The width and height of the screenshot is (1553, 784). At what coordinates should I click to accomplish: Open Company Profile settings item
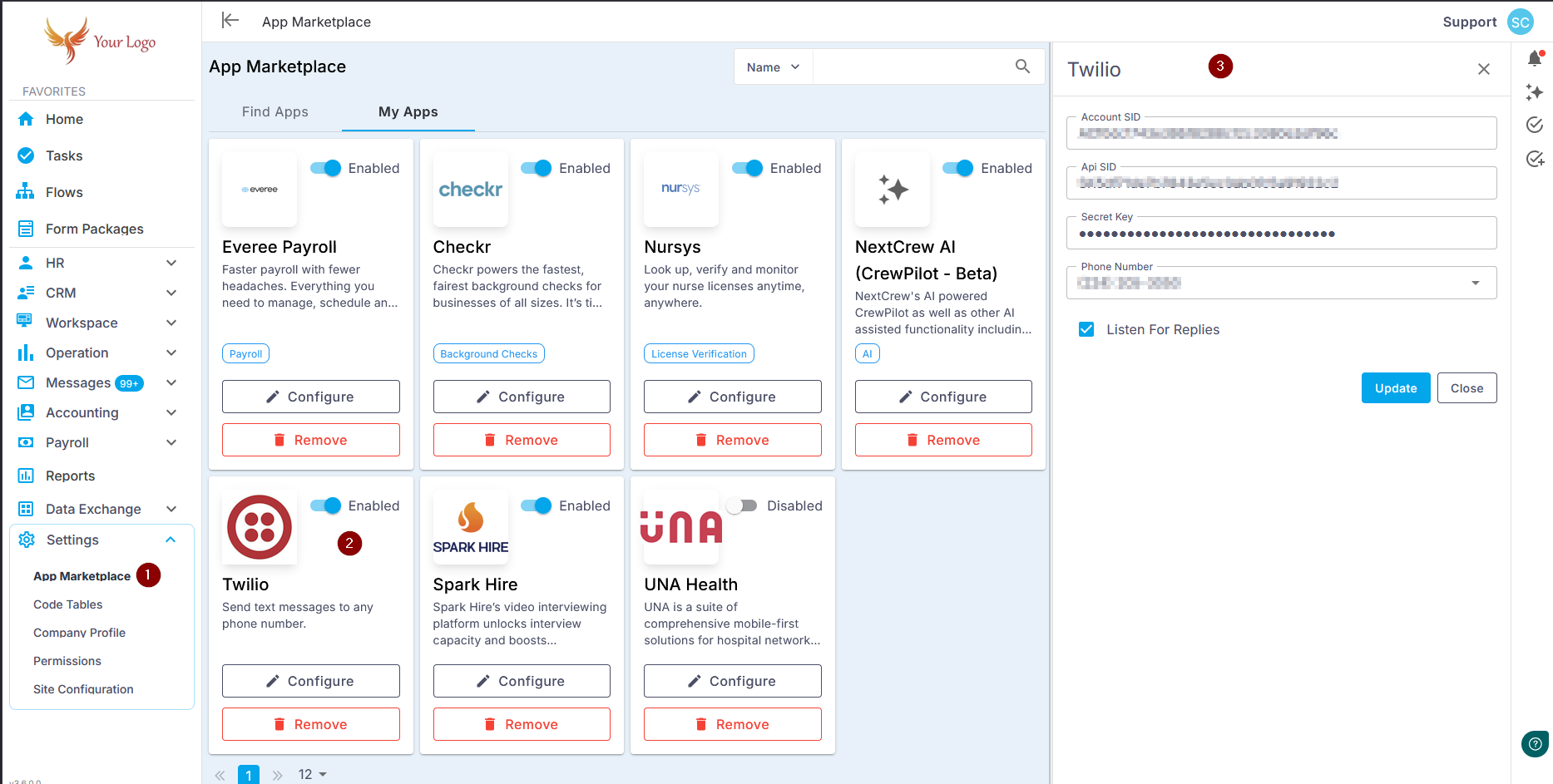tap(79, 633)
